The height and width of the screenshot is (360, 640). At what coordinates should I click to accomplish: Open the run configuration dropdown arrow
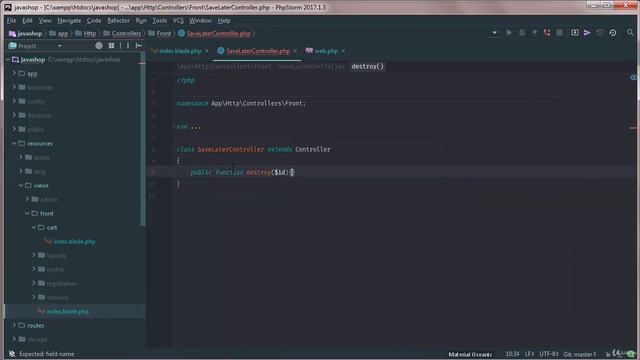coord(494,33)
